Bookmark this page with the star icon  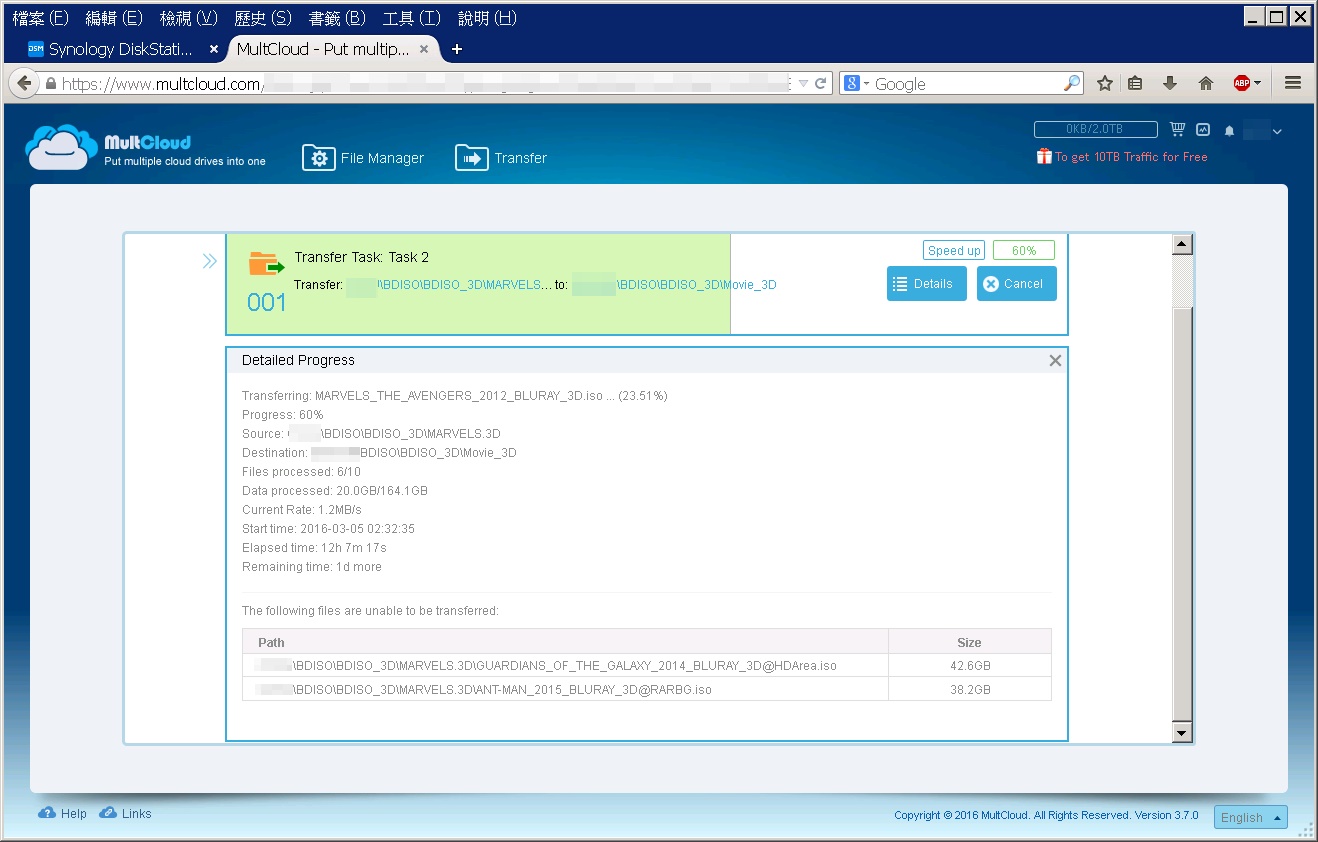1104,84
